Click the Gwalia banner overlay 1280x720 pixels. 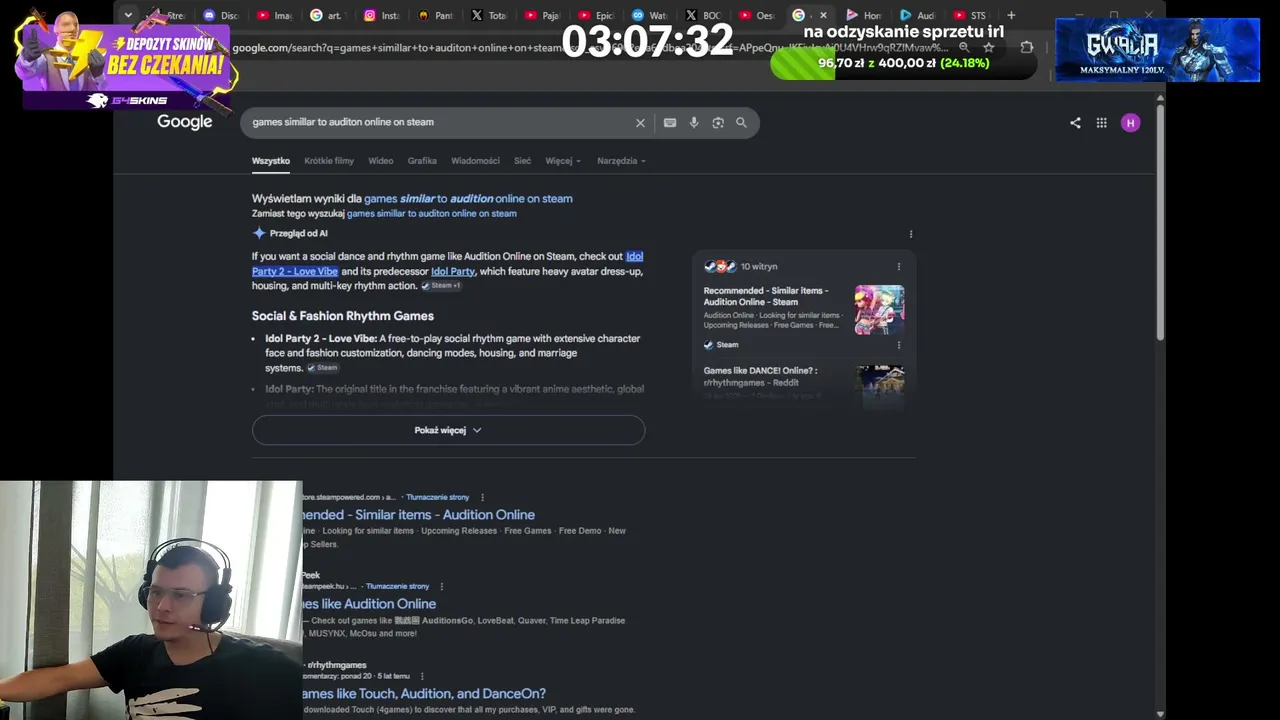click(1157, 50)
